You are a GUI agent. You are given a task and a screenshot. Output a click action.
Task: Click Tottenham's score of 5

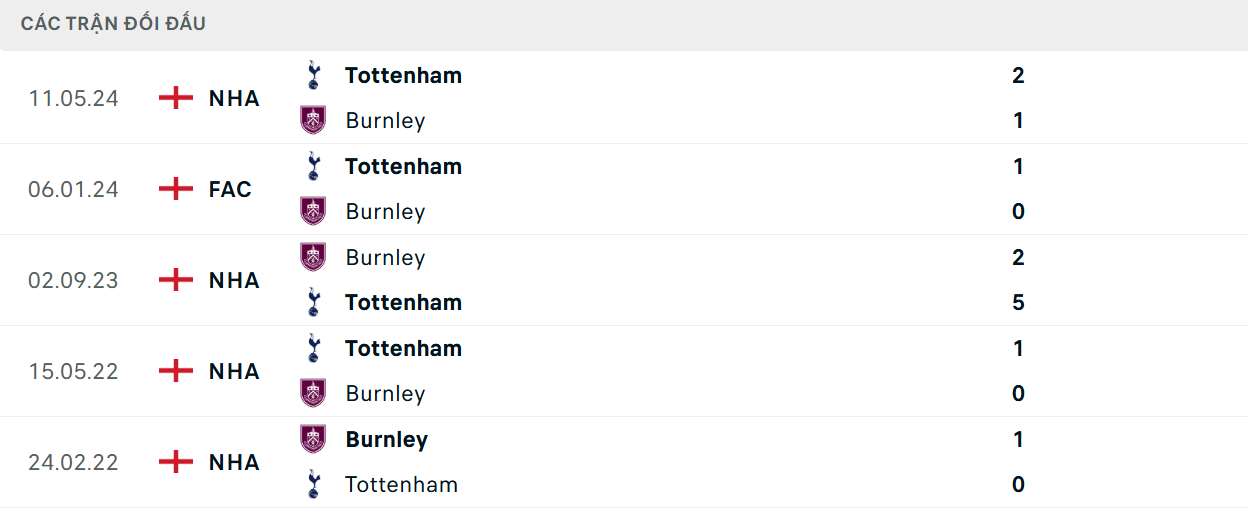pyautogui.click(x=1018, y=302)
